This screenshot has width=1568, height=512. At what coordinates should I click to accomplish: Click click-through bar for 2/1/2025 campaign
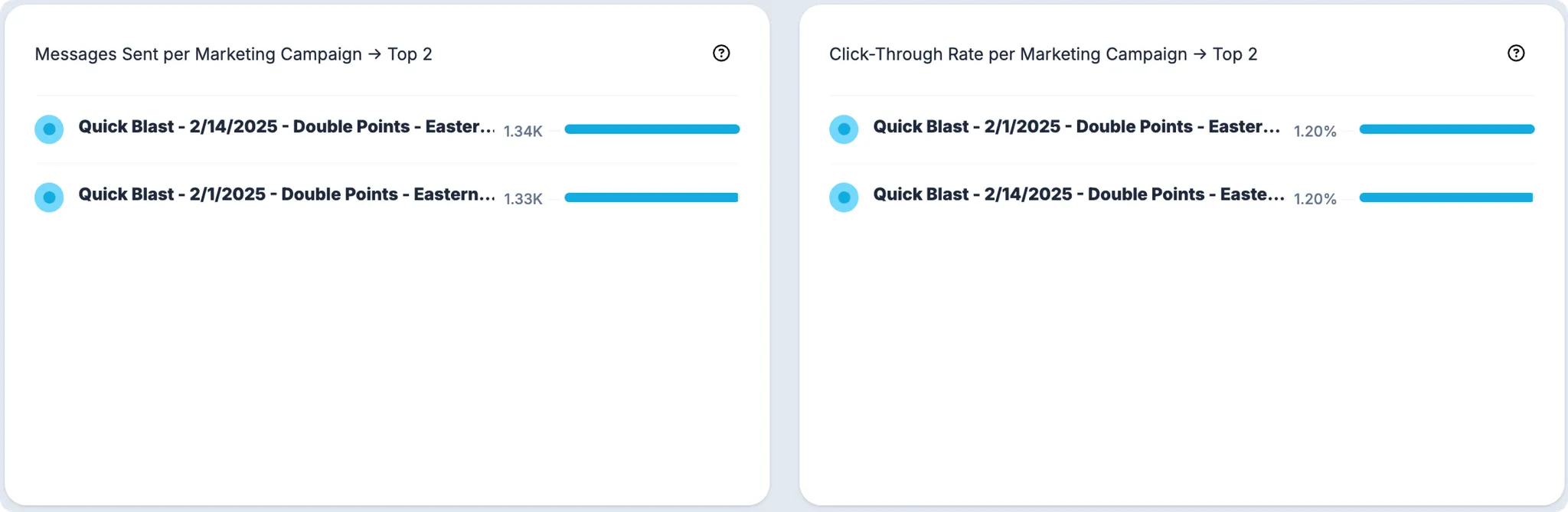pos(1446,129)
